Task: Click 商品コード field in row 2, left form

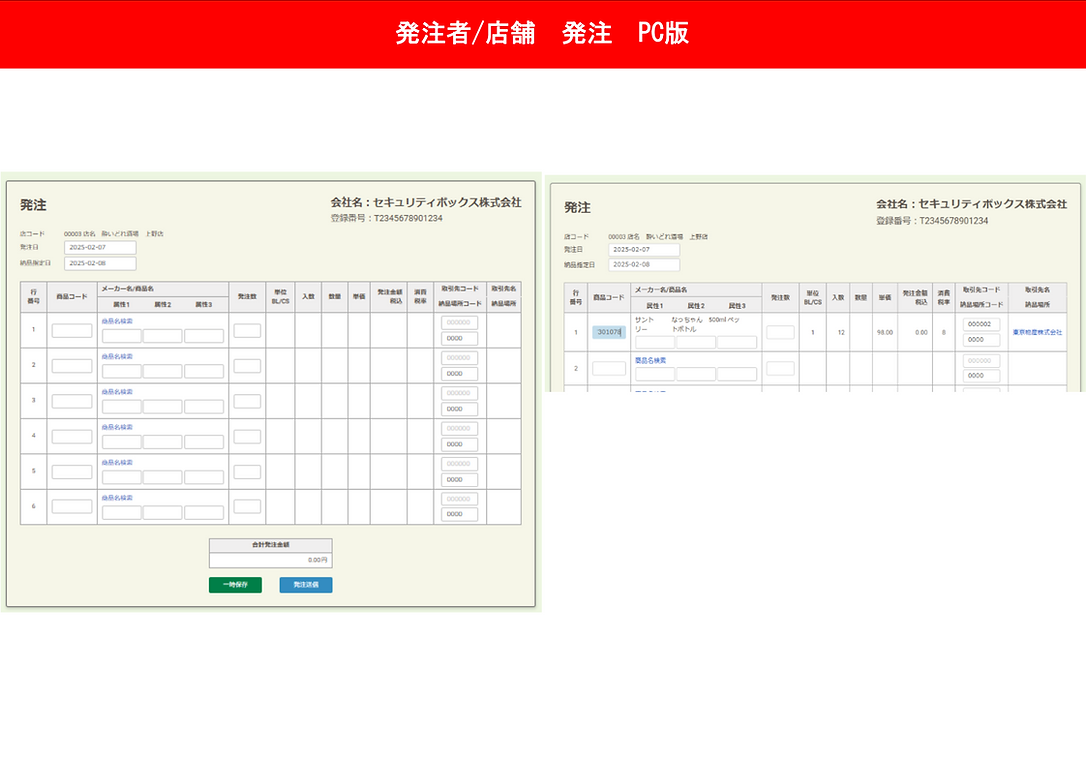Action: coord(72,366)
